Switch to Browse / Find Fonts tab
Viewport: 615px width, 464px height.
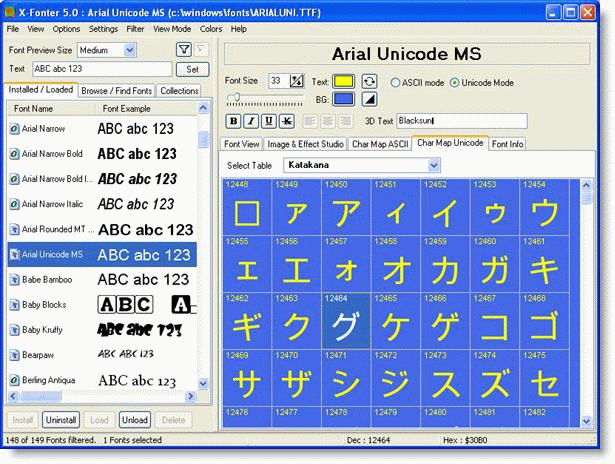116,91
